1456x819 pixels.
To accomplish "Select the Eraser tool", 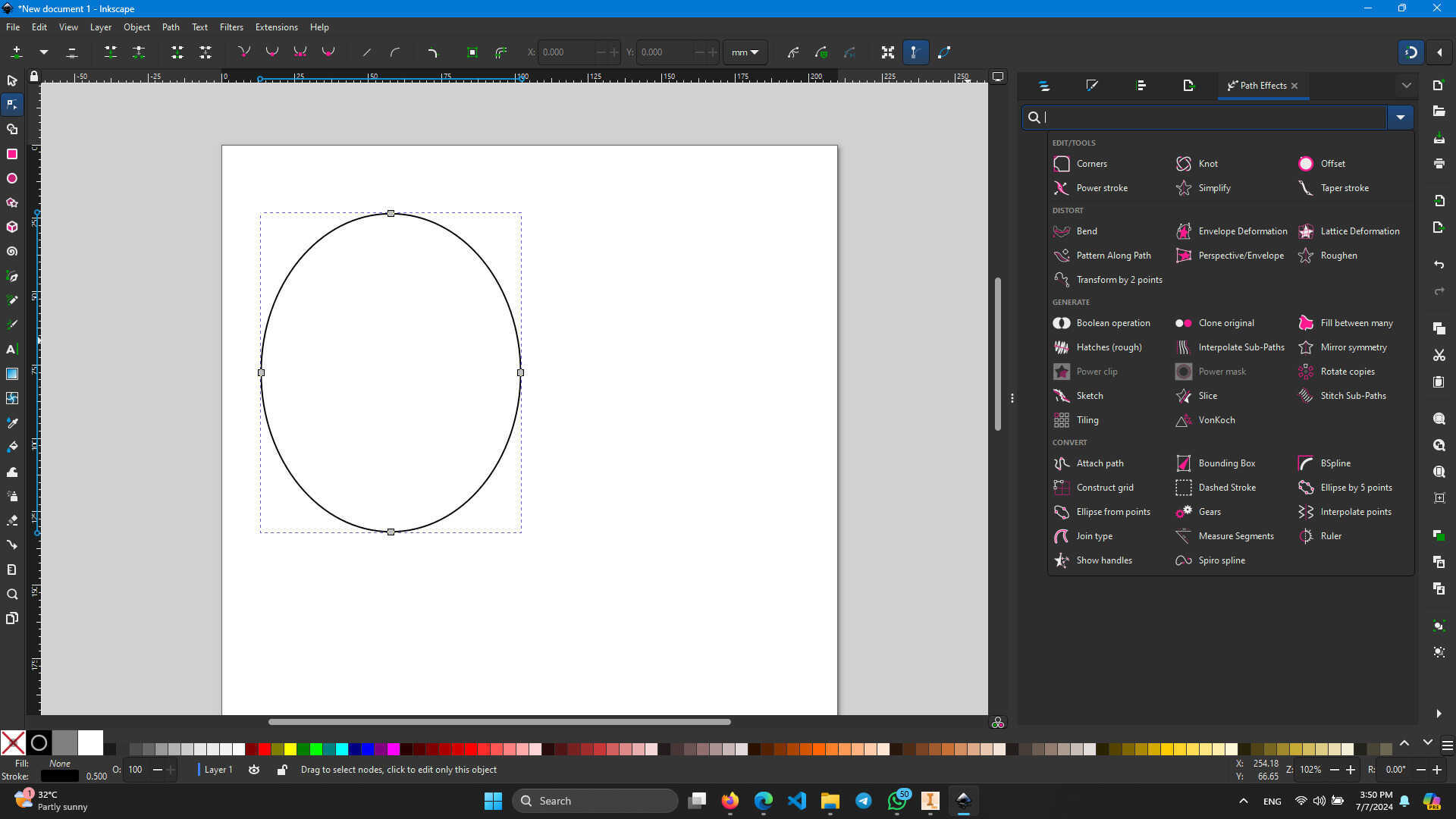I will click(x=12, y=520).
